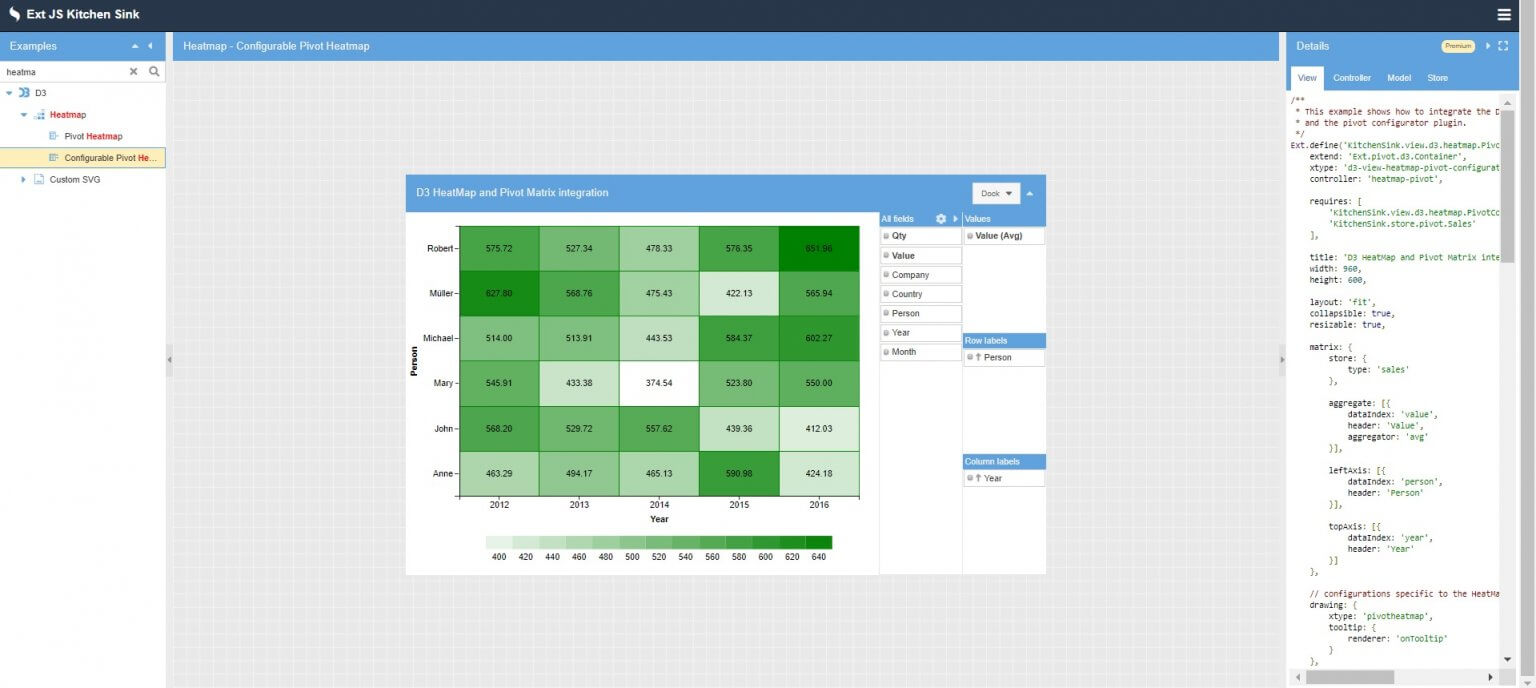1536x688 pixels.
Task: Click the Premium badge in Details header
Action: pos(1457,45)
